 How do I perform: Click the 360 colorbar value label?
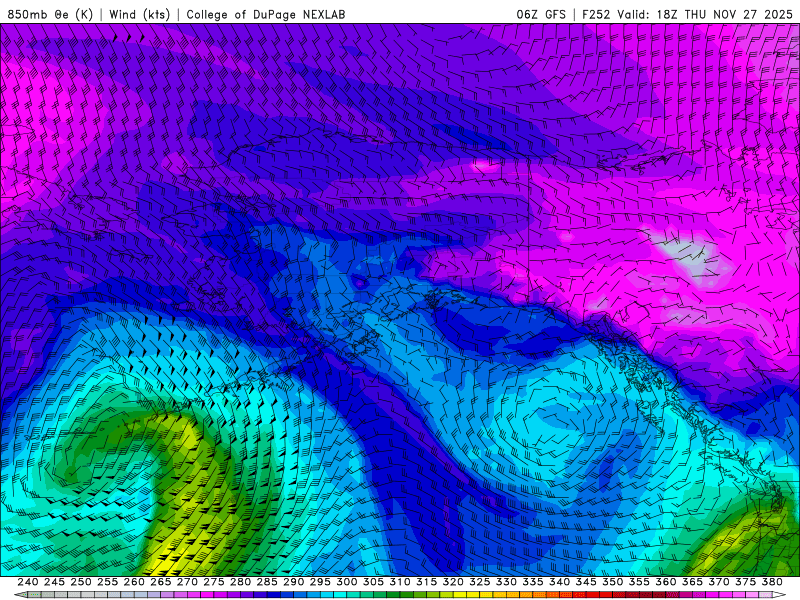tap(665, 582)
